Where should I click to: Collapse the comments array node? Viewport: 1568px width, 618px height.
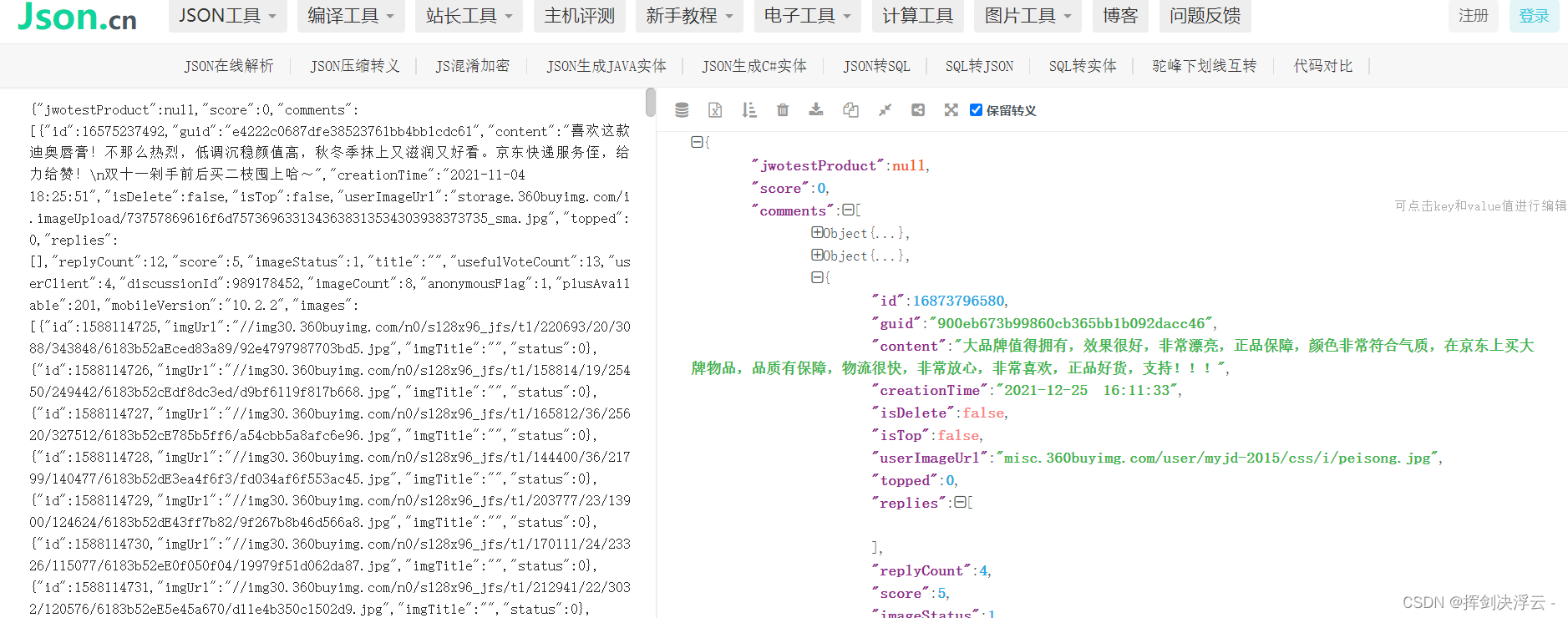[x=848, y=210]
